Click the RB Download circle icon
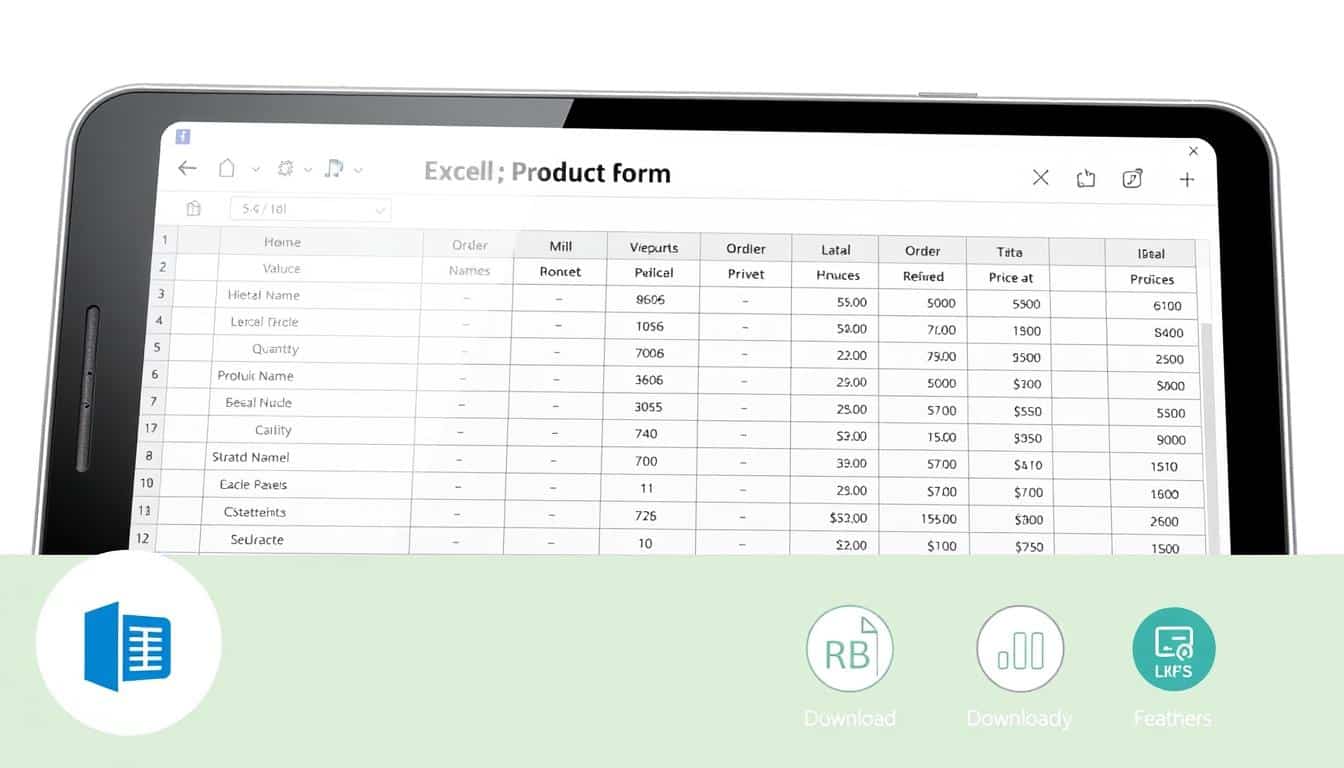This screenshot has width=1344, height=768. pos(849,648)
